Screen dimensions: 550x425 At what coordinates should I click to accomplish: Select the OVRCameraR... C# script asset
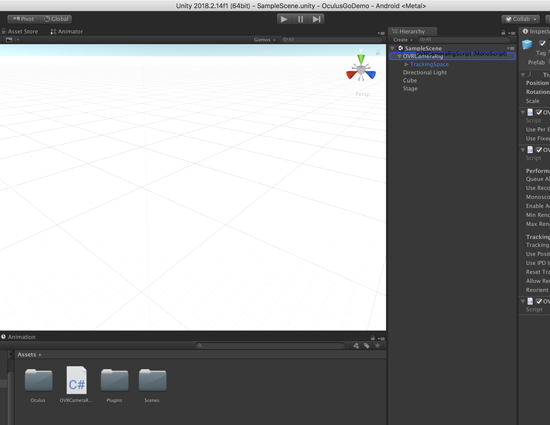click(76, 385)
